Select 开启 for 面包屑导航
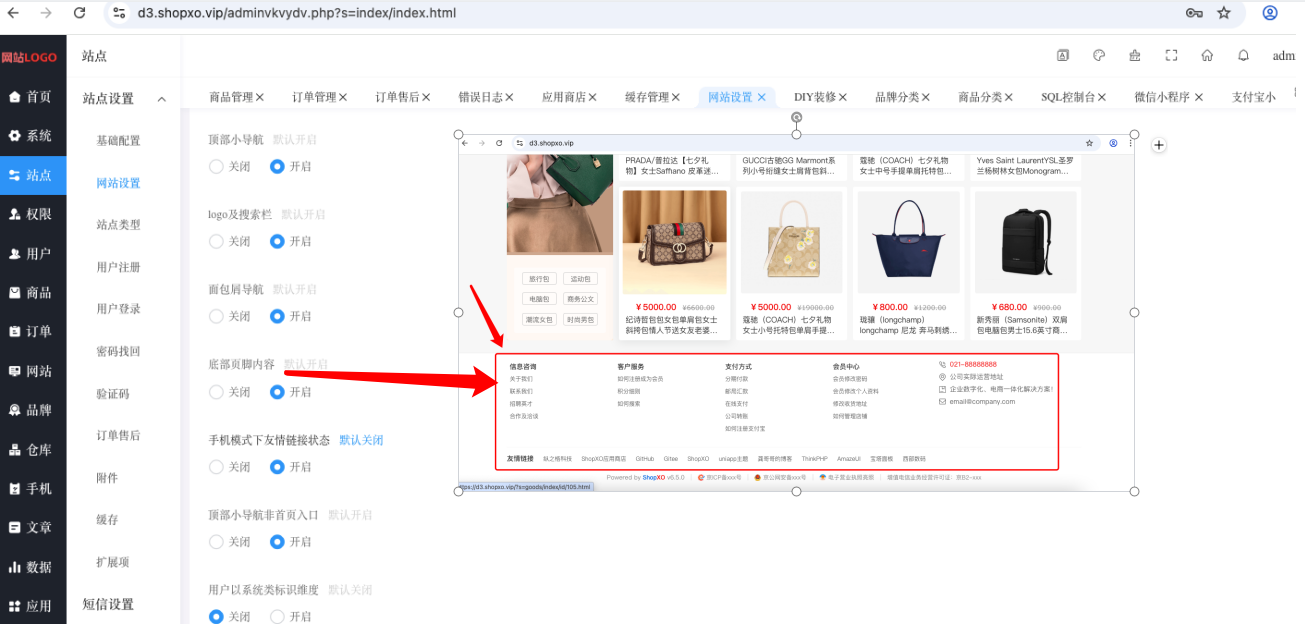 (x=291, y=316)
